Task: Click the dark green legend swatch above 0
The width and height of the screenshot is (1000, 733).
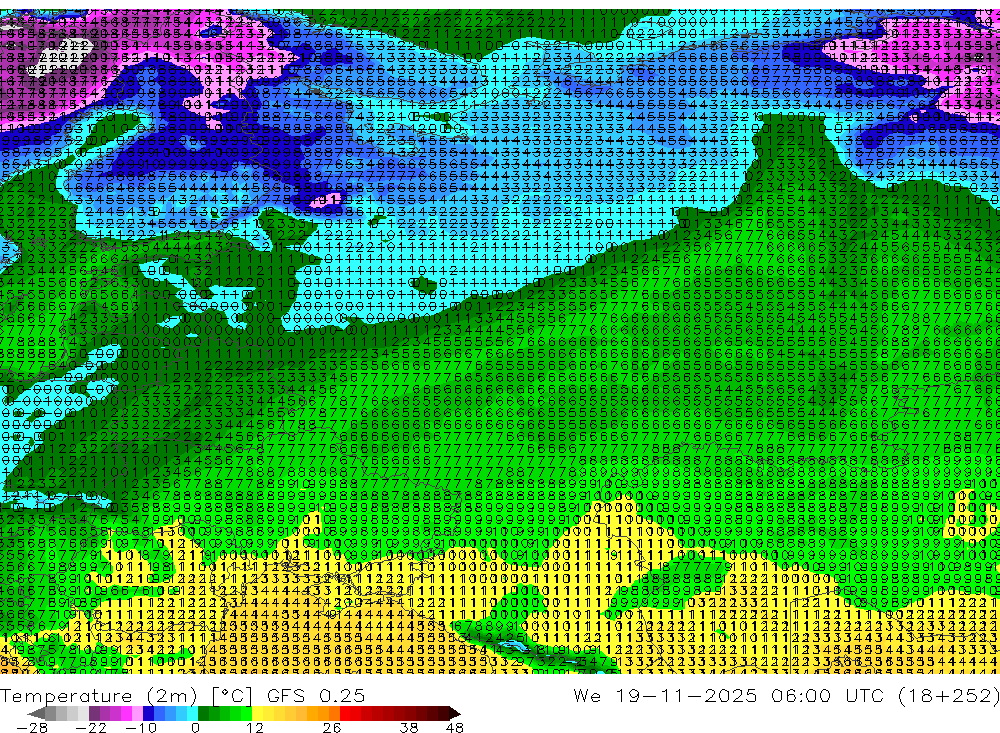Action: tap(203, 713)
